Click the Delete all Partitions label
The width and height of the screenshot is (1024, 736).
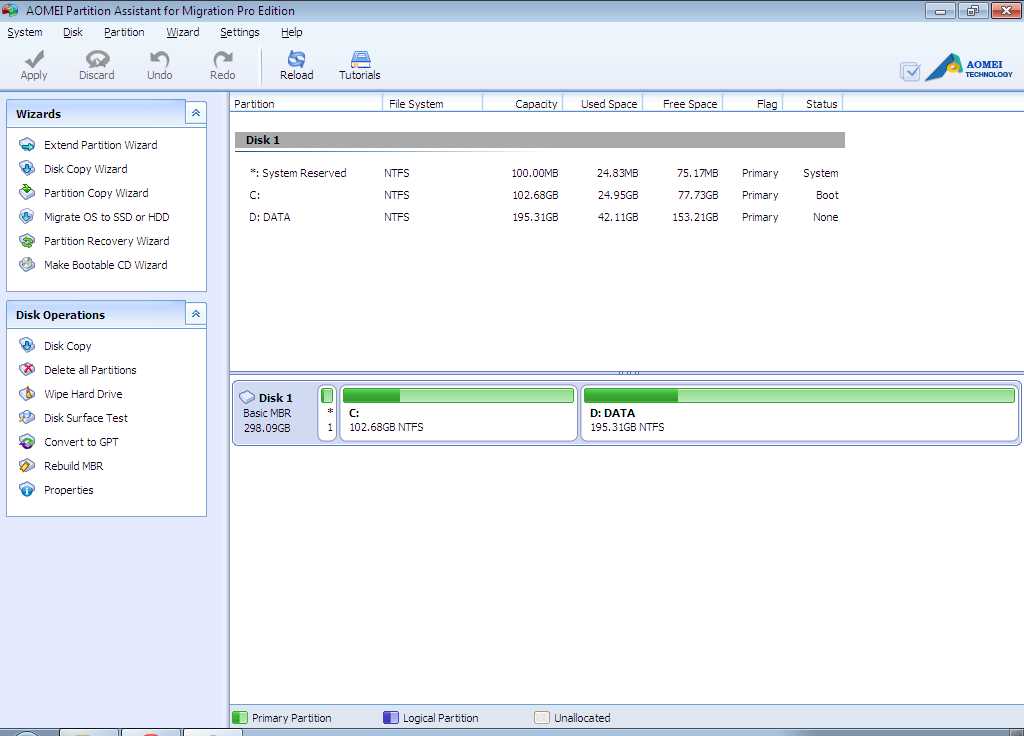click(90, 370)
